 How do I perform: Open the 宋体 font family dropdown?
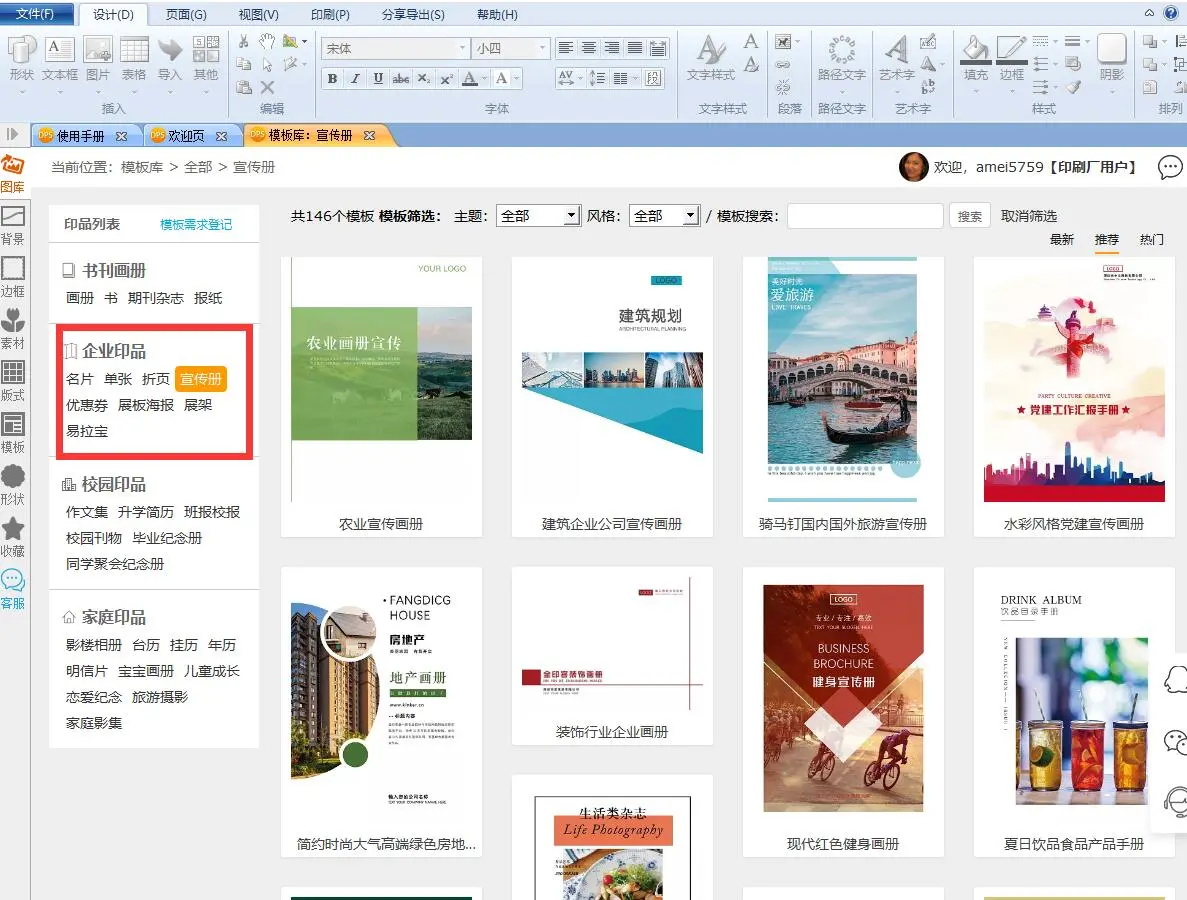coord(462,48)
